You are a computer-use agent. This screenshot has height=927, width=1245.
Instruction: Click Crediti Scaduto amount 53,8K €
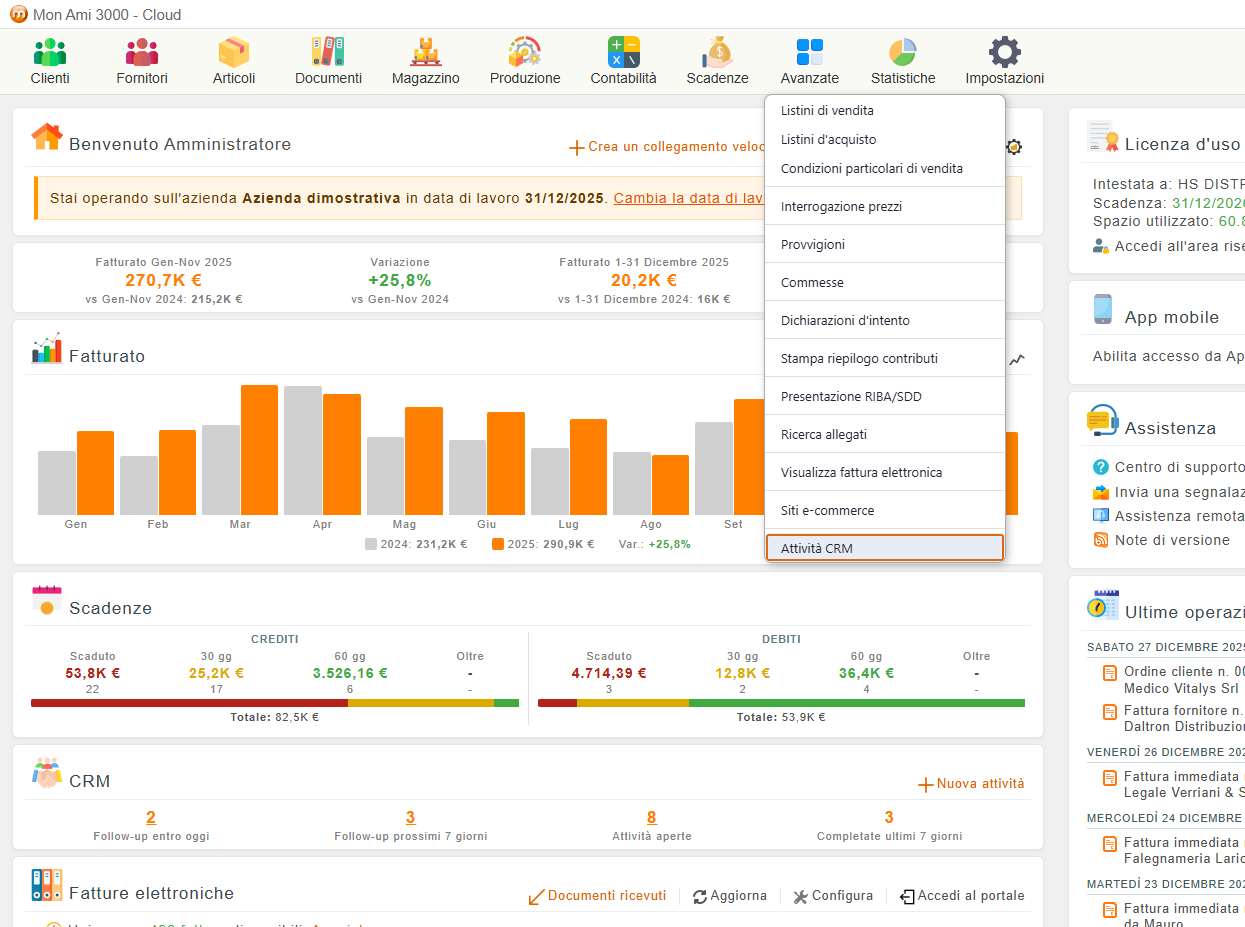93,673
